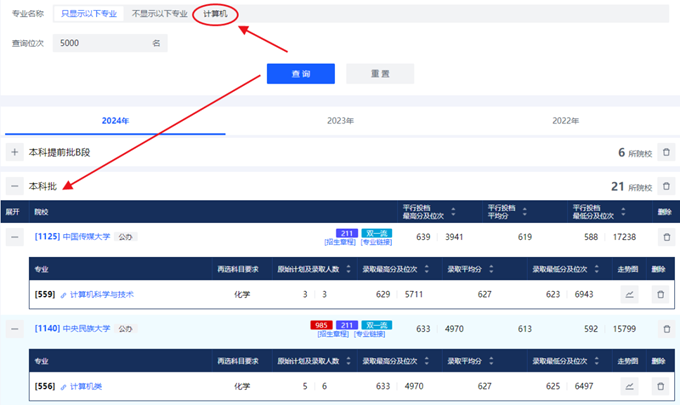Click edit pencil icon beside 计算机科学与技术

point(64,295)
